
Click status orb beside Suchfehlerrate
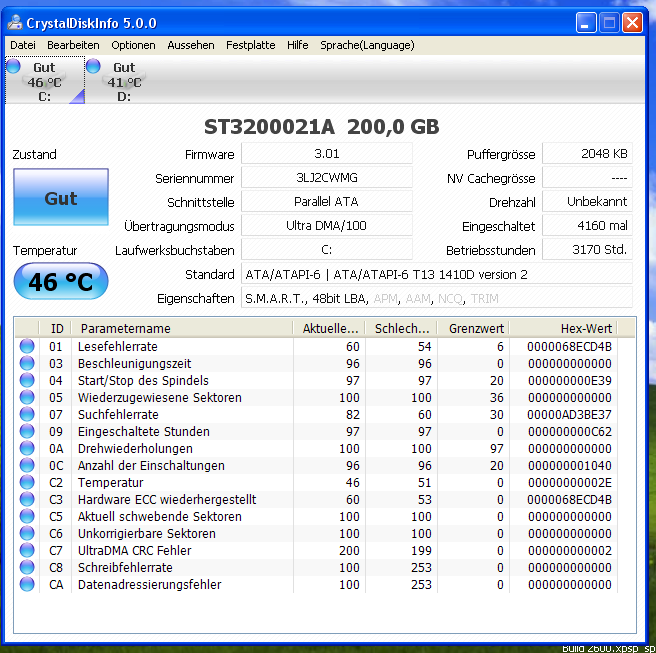pyautogui.click(x=27, y=415)
